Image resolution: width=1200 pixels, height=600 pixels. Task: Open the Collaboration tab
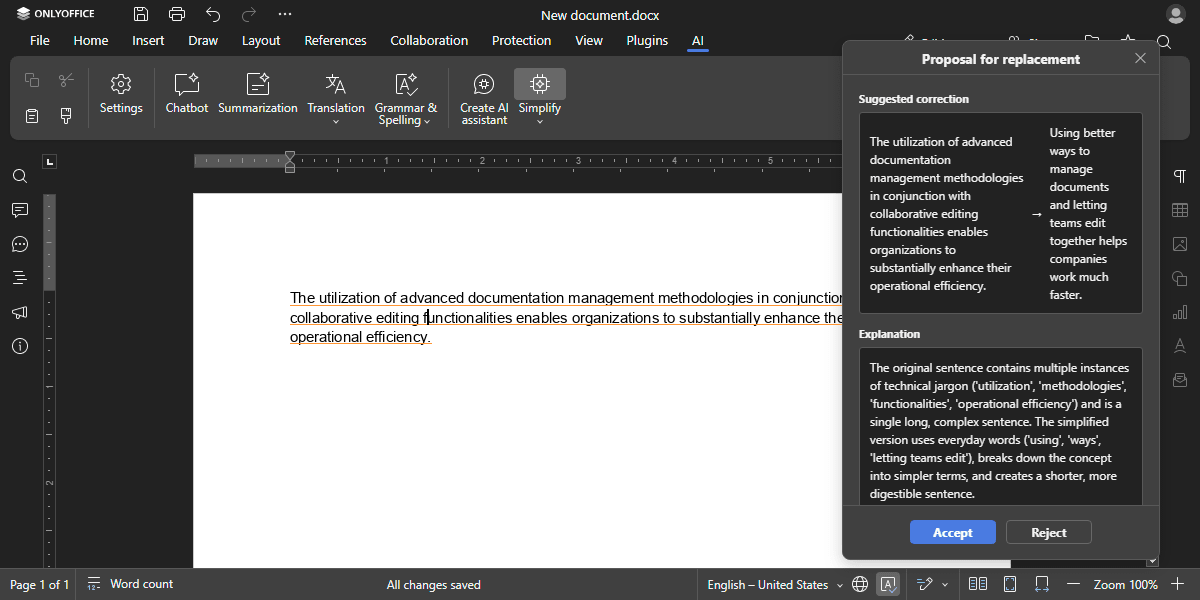click(429, 41)
